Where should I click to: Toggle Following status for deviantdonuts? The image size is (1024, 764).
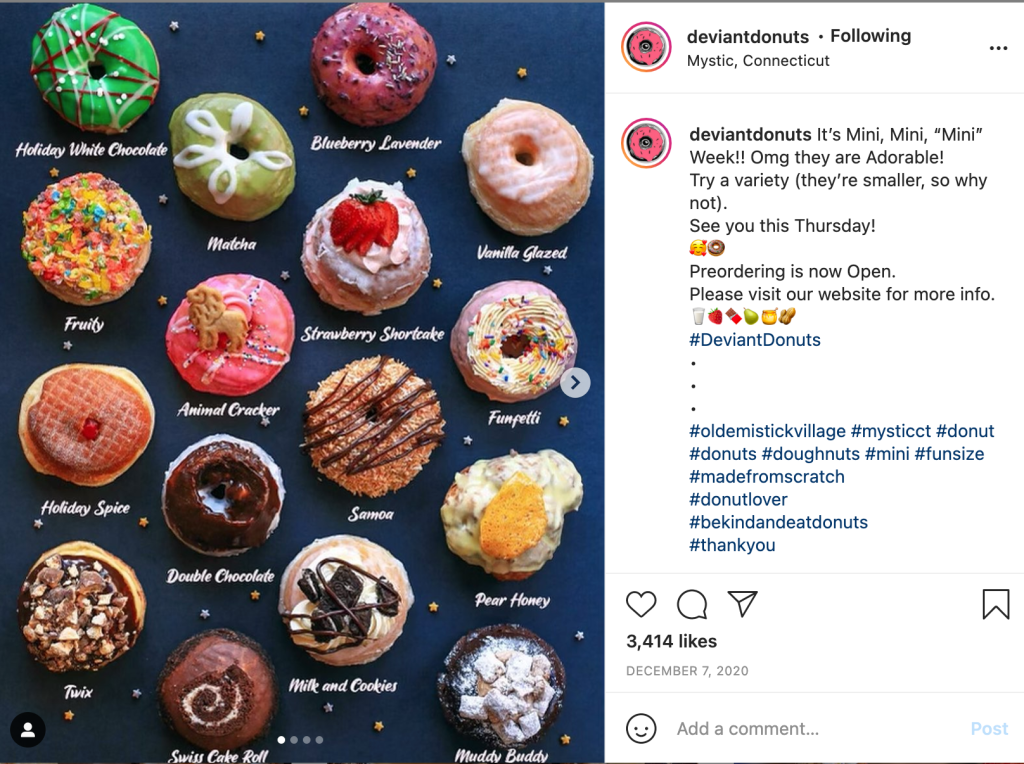870,36
